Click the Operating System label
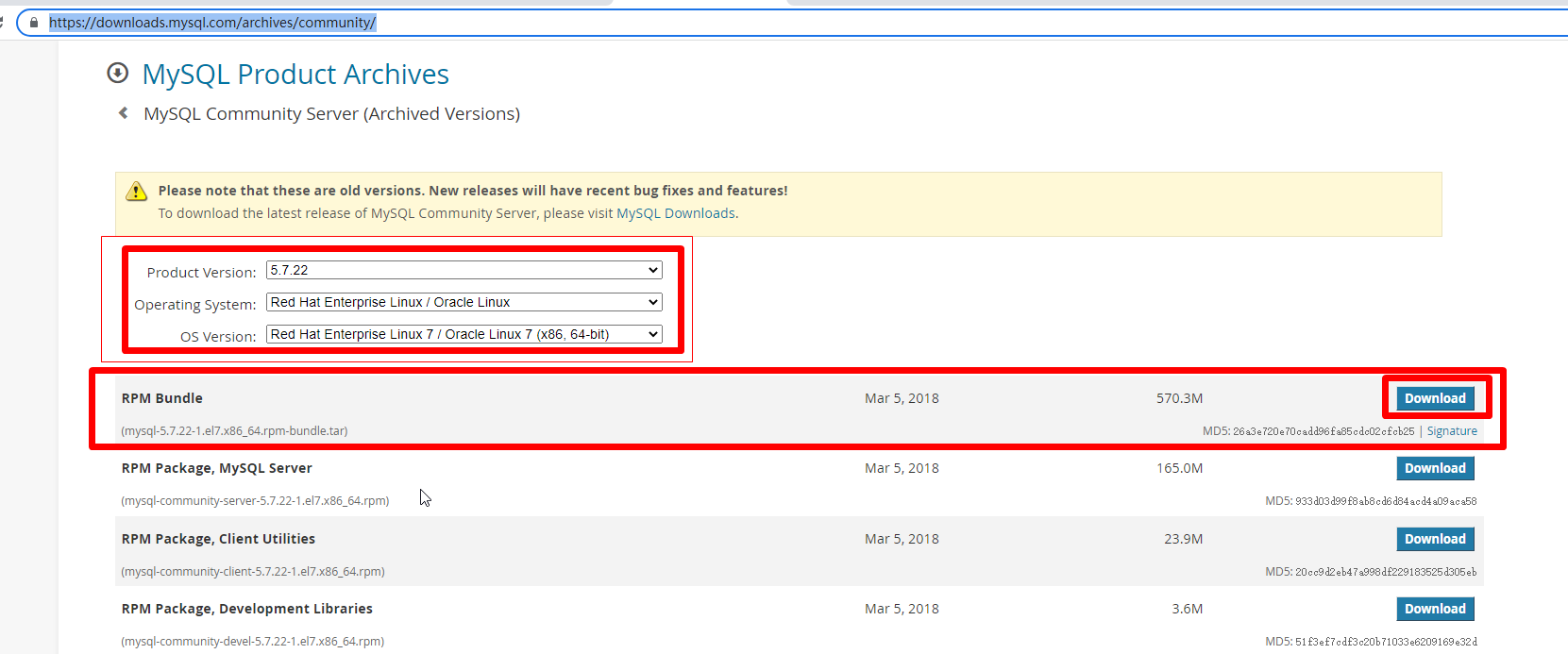 click(195, 305)
